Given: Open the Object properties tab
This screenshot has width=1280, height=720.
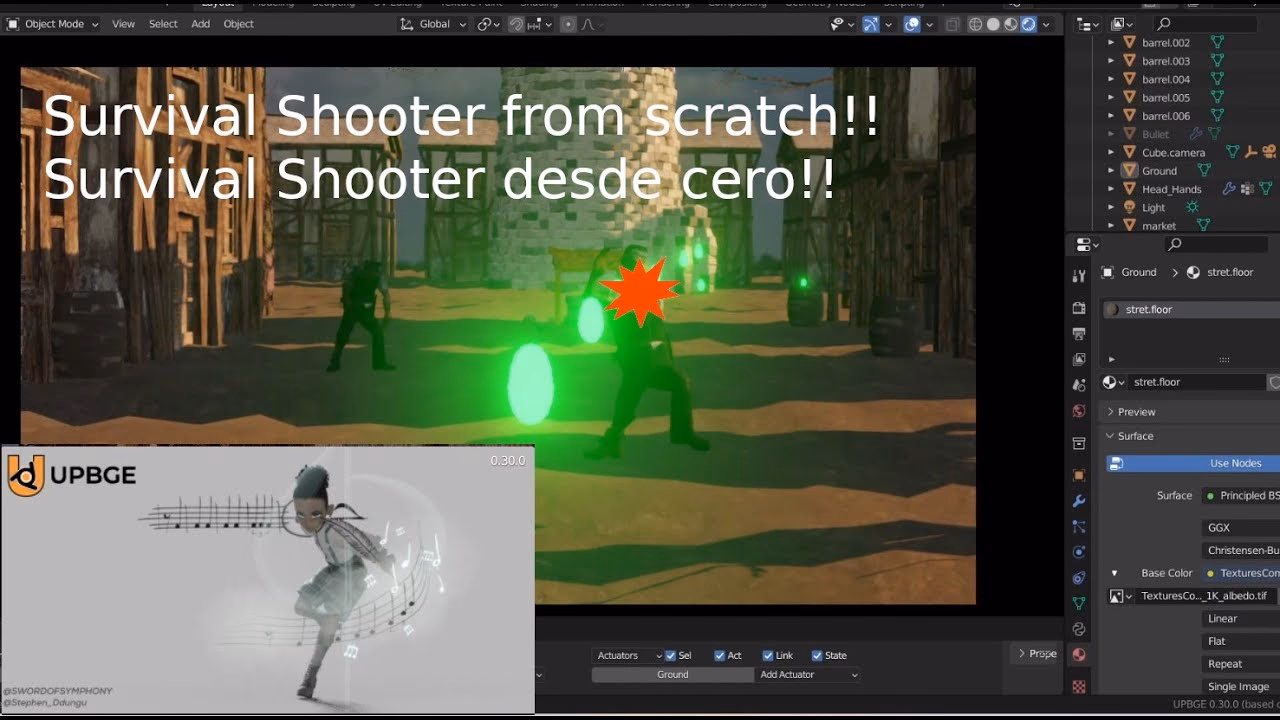Looking at the screenshot, I should pyautogui.click(x=1078, y=475).
